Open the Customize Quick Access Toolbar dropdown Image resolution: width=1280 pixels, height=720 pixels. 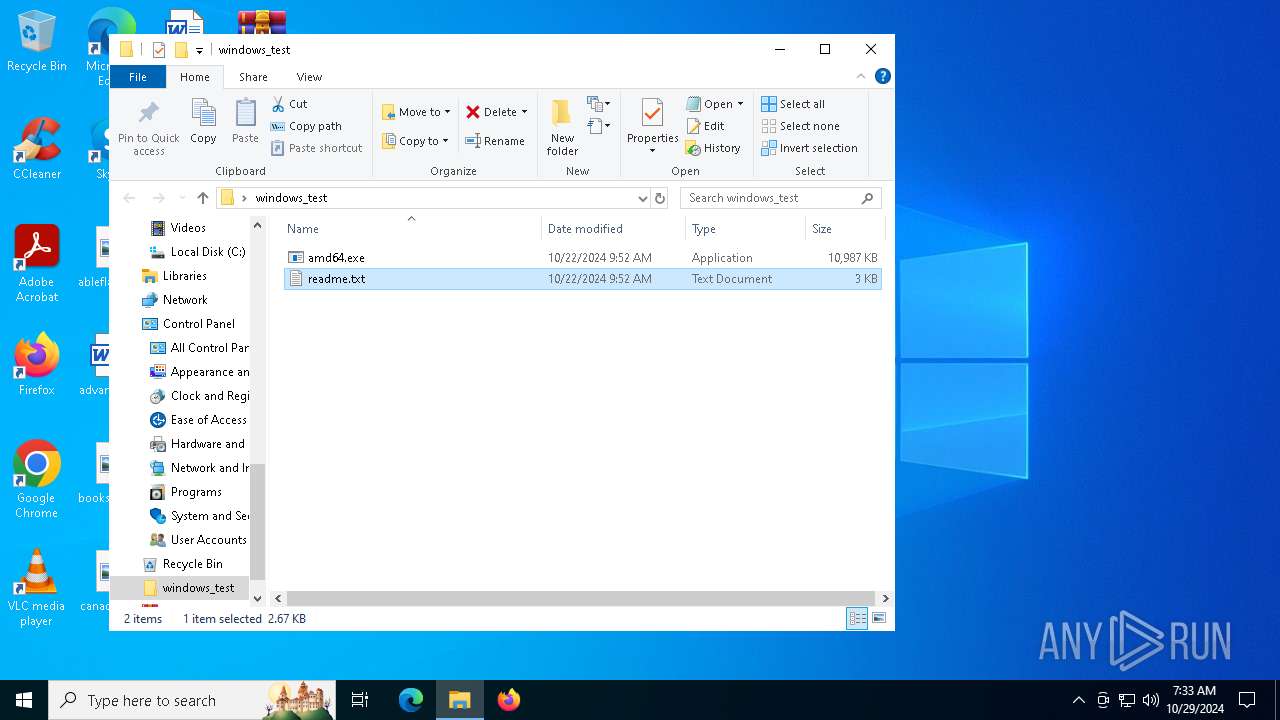pos(199,50)
